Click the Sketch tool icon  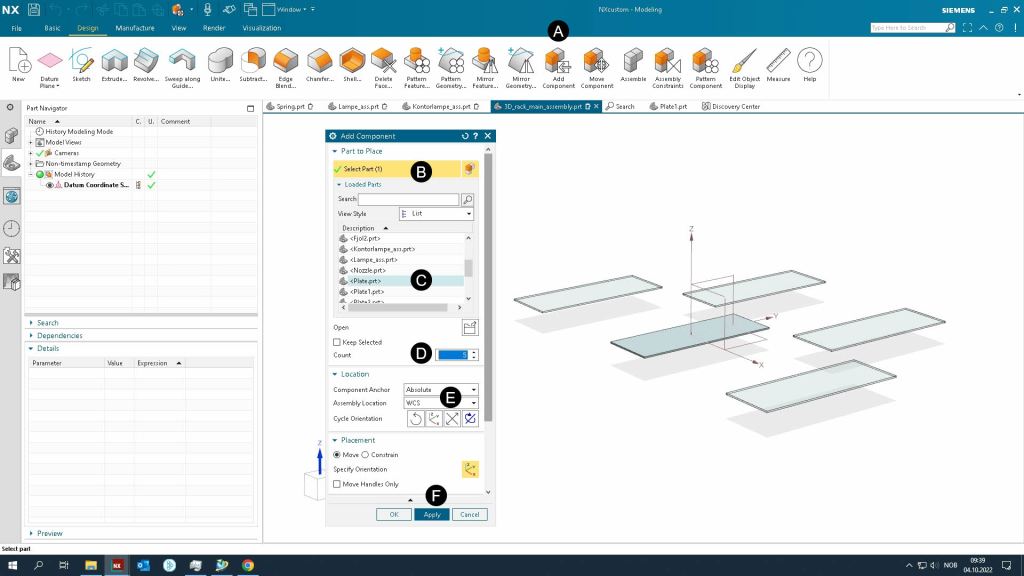81,61
